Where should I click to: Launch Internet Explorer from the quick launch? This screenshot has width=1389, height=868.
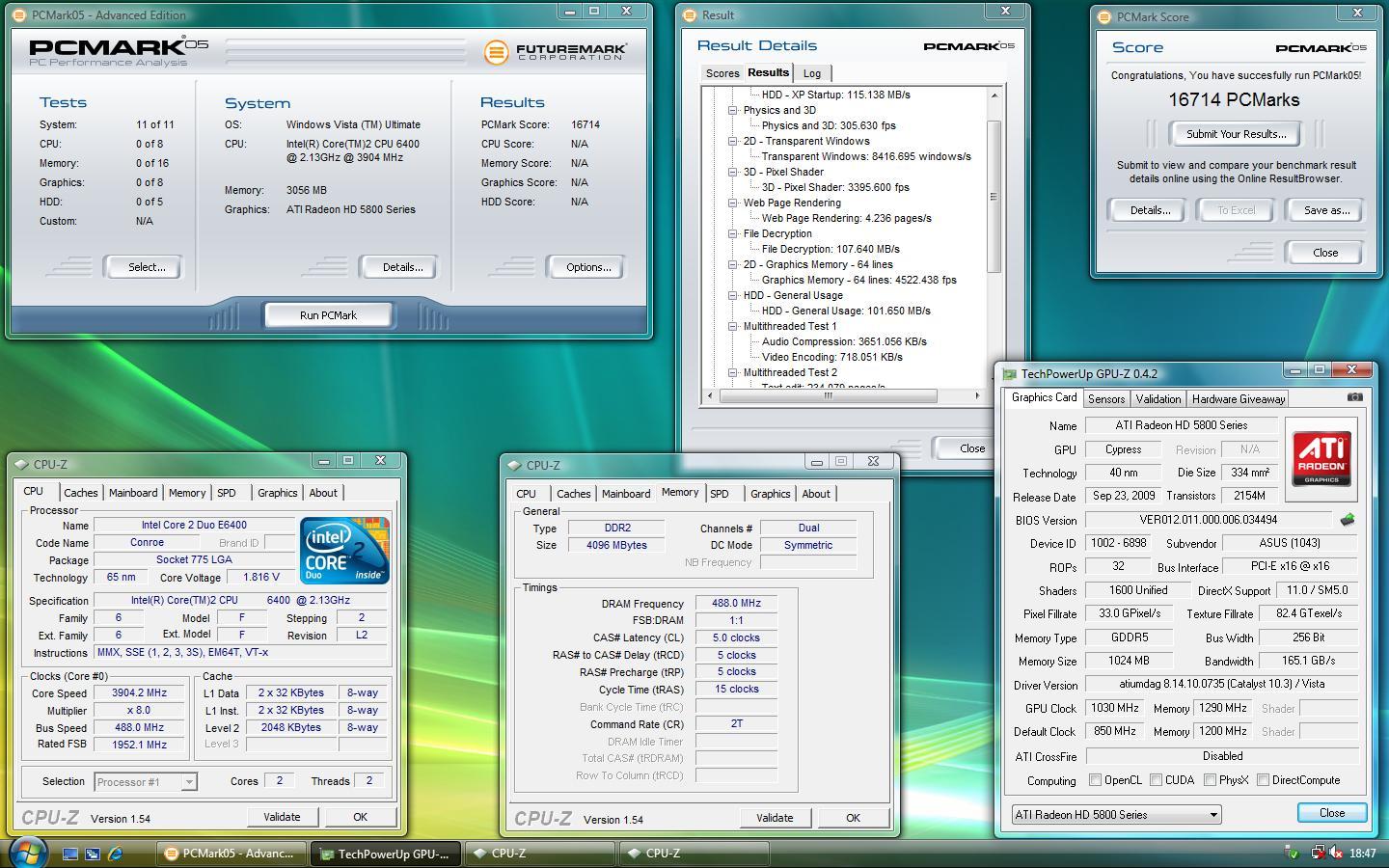point(116,854)
